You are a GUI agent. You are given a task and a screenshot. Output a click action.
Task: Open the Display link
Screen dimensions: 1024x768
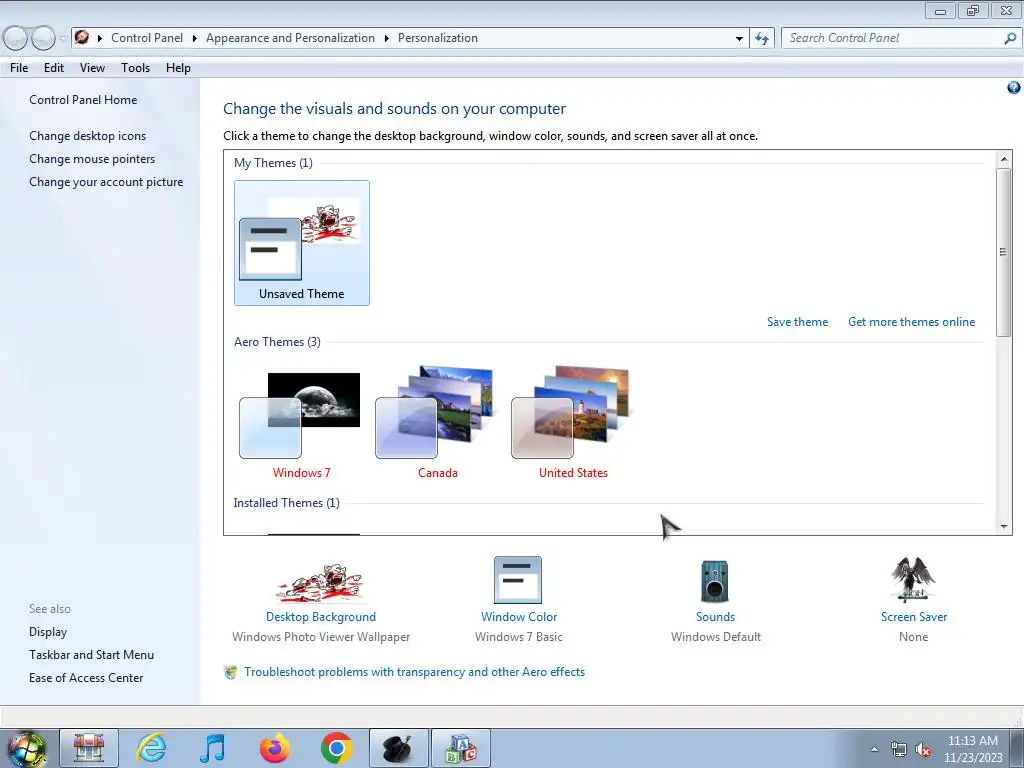coord(48,632)
